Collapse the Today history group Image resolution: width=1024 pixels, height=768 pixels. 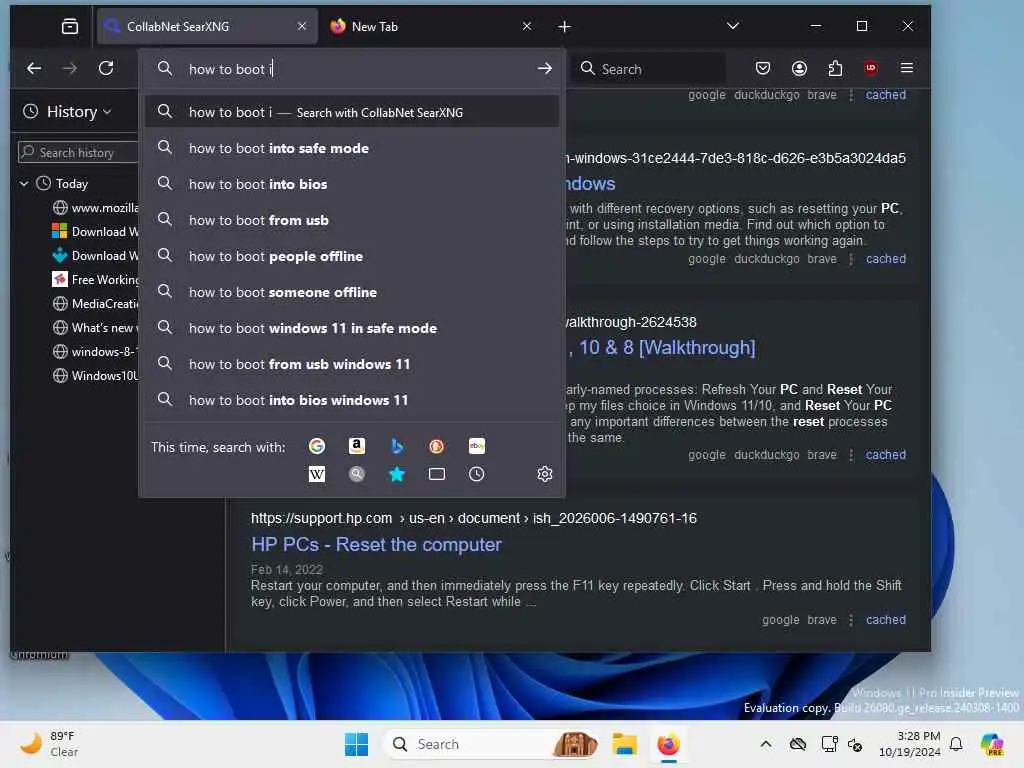point(24,184)
